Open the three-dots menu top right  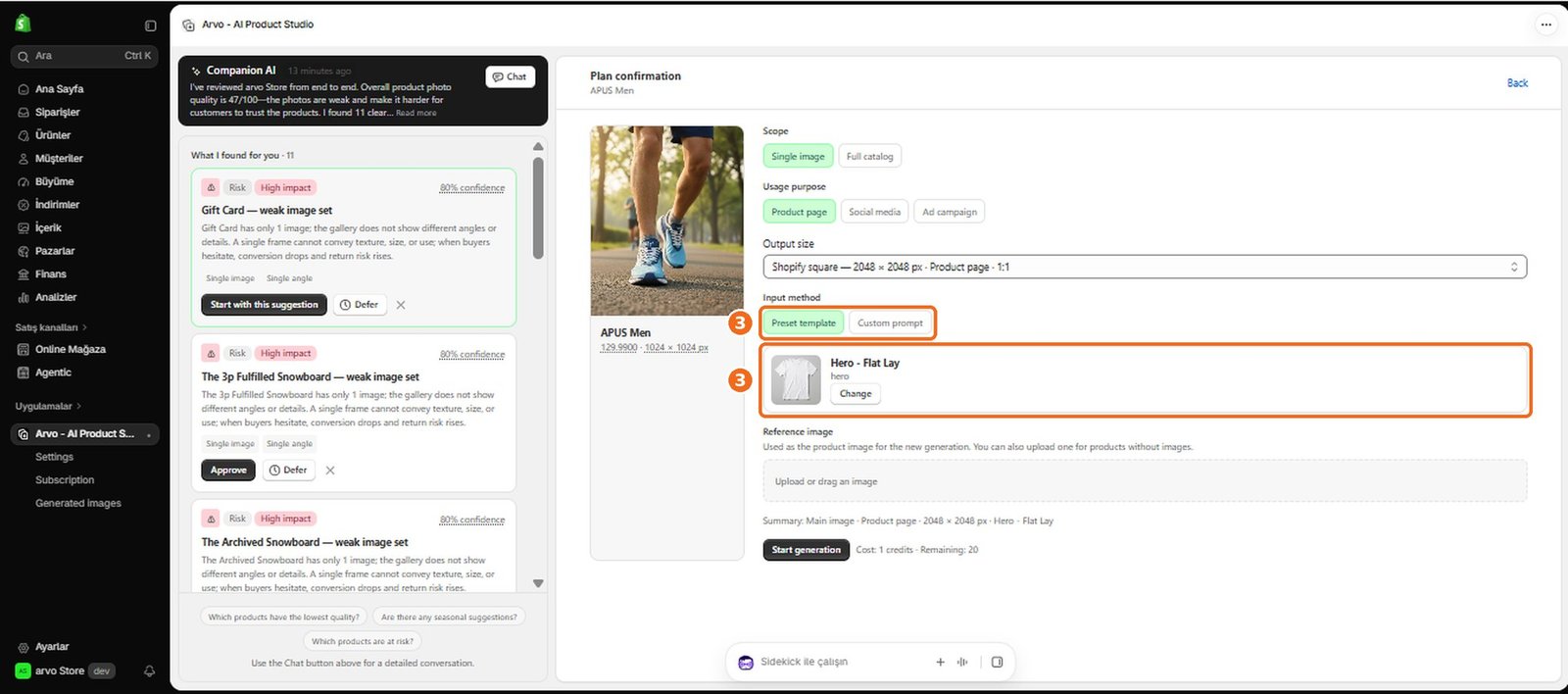[x=1545, y=25]
